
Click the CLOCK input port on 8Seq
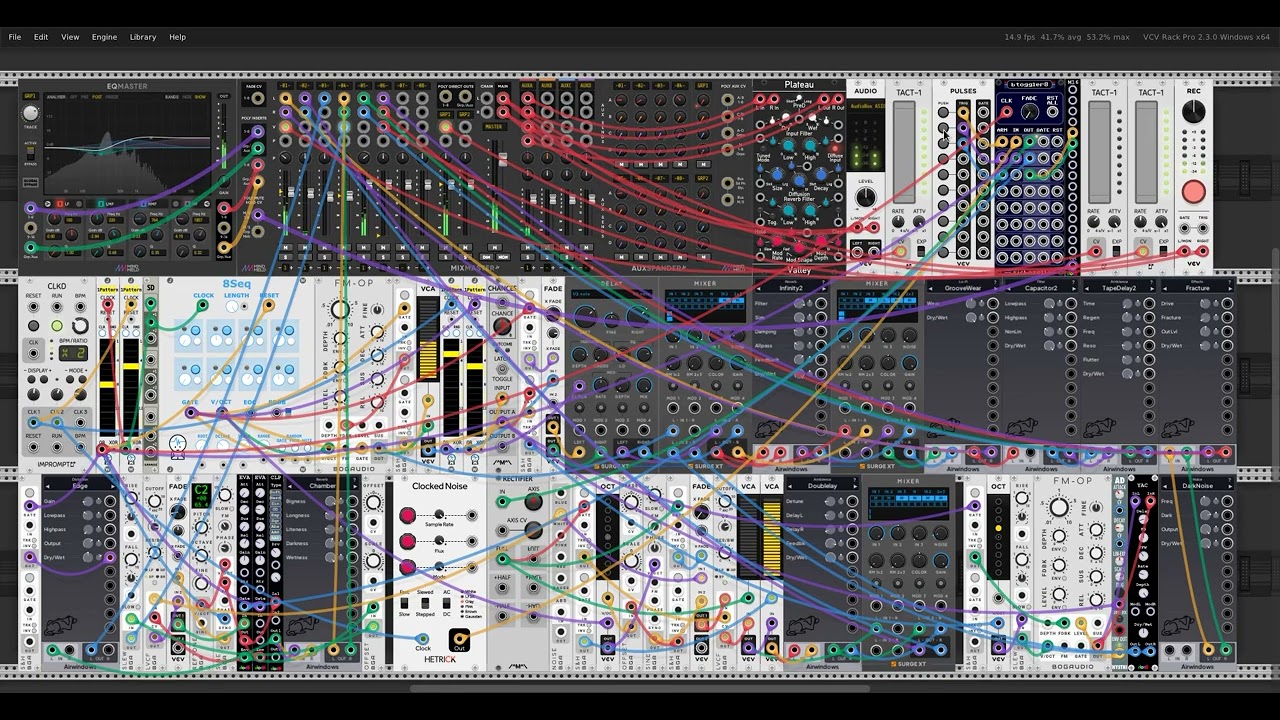pyautogui.click(x=202, y=305)
